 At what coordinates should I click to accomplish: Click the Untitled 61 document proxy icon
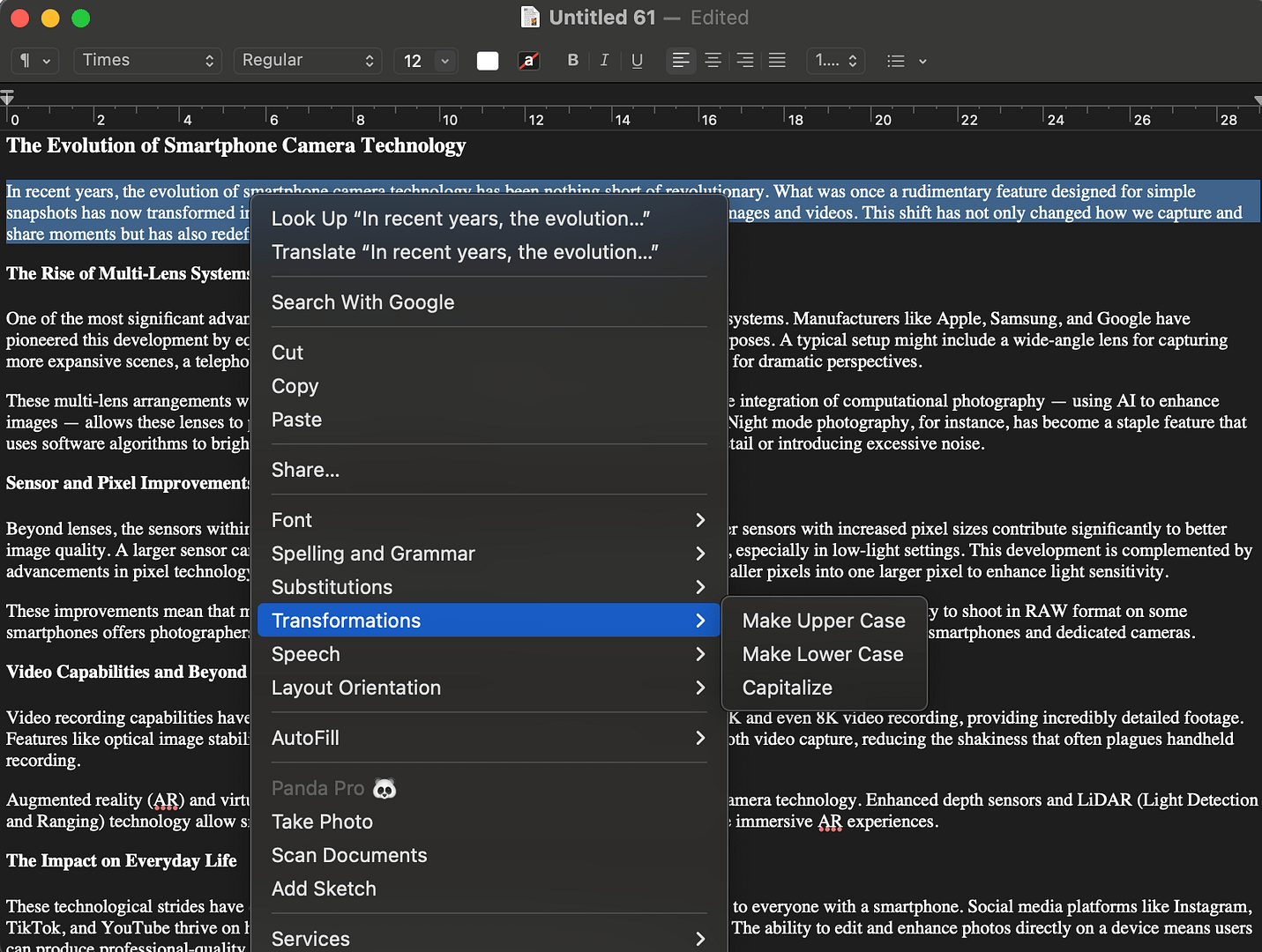[530, 17]
